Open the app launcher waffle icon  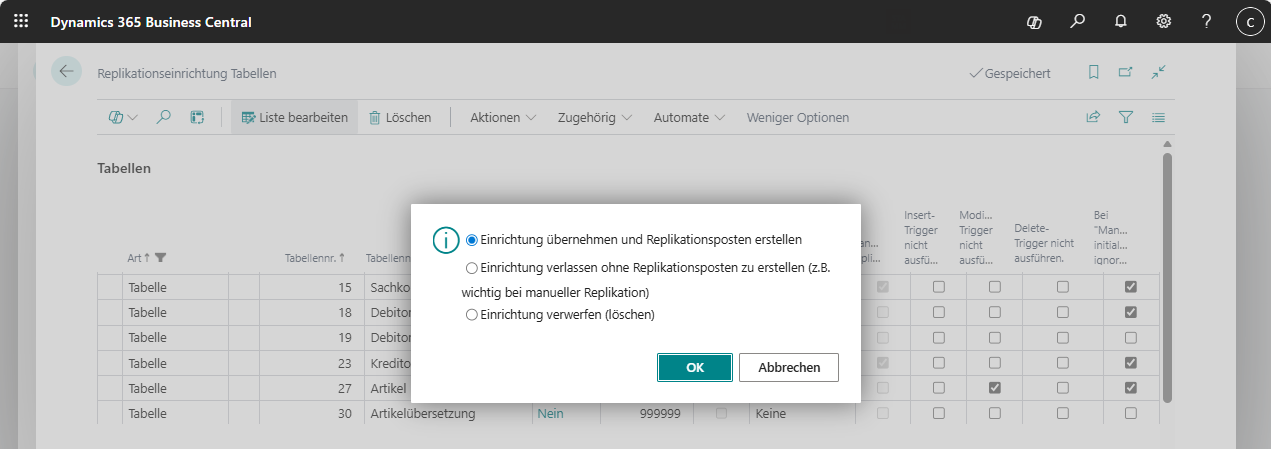(21, 21)
